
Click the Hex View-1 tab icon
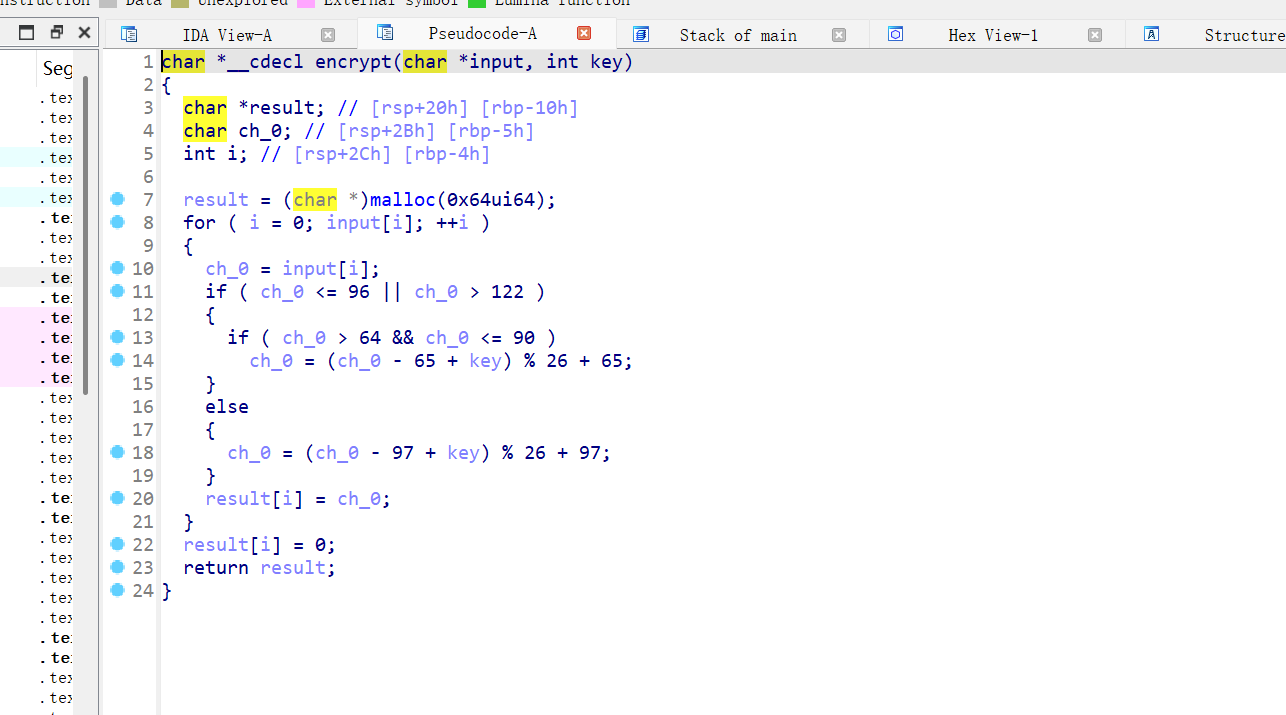coord(896,35)
